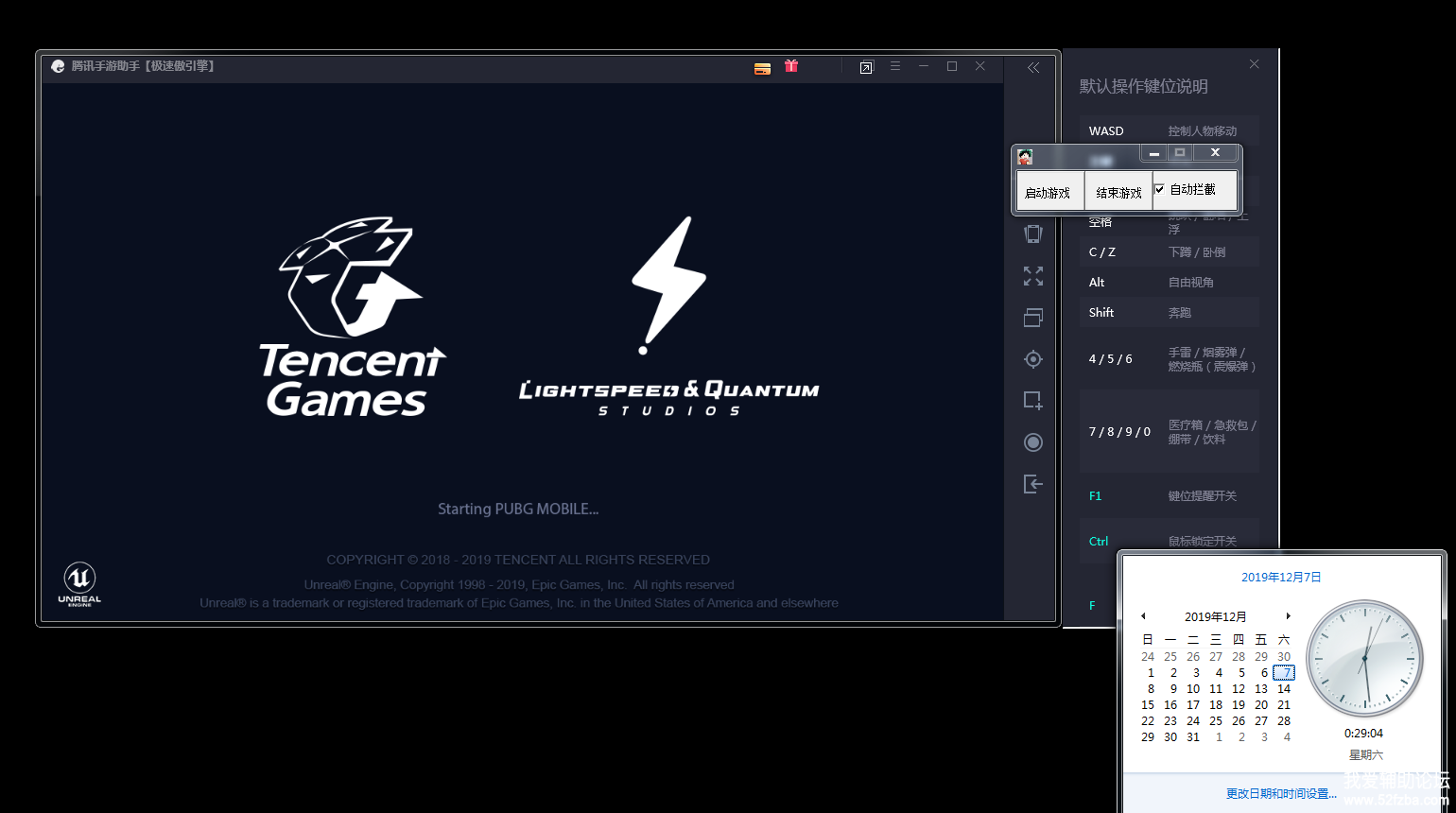
Task: Close the key mapping instructions panel
Action: (1254, 64)
